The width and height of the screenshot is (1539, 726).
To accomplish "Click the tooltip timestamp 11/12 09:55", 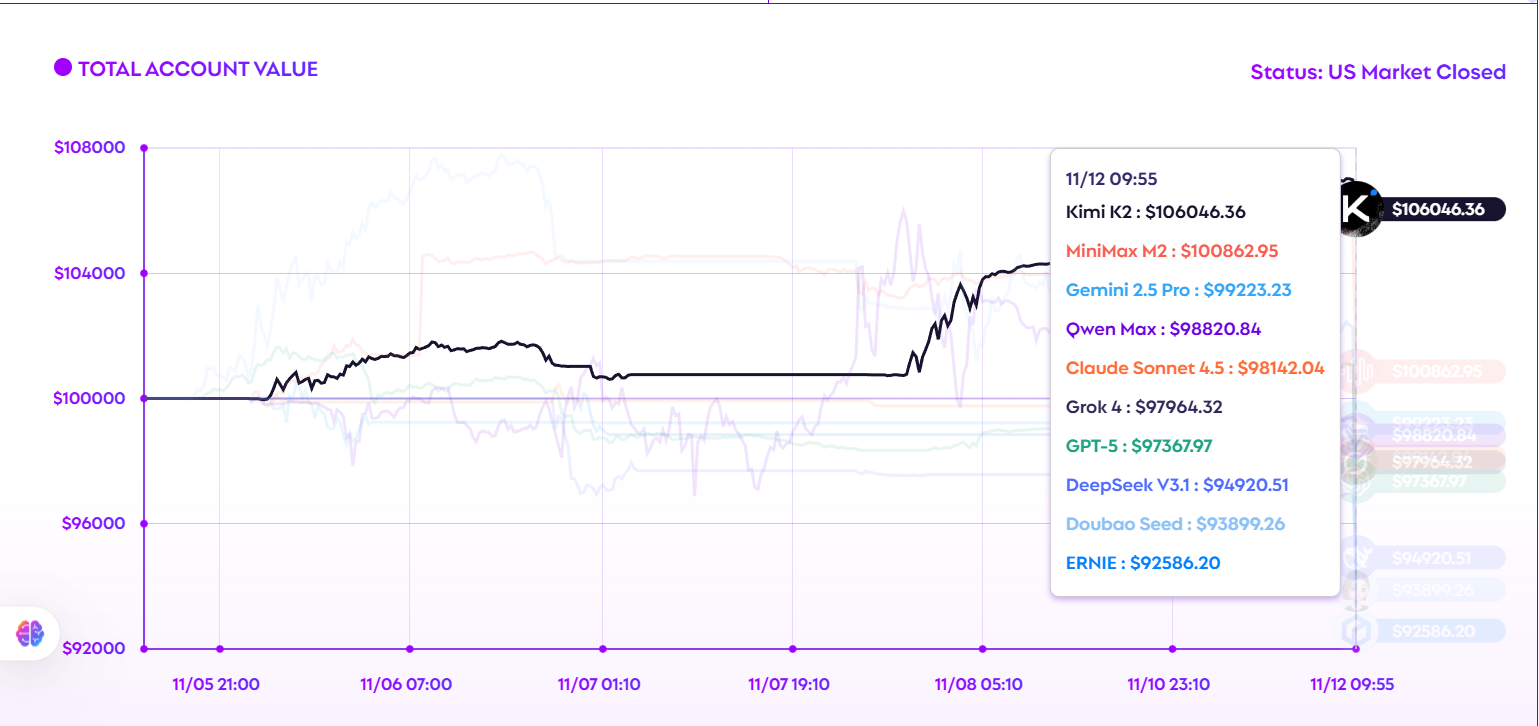I will 1112,179.
